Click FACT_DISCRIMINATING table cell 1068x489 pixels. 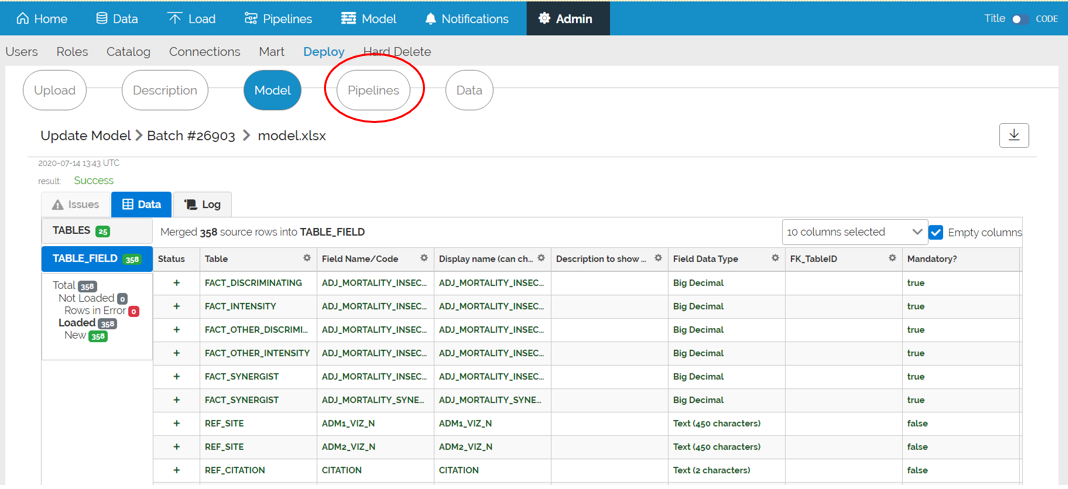click(x=258, y=283)
